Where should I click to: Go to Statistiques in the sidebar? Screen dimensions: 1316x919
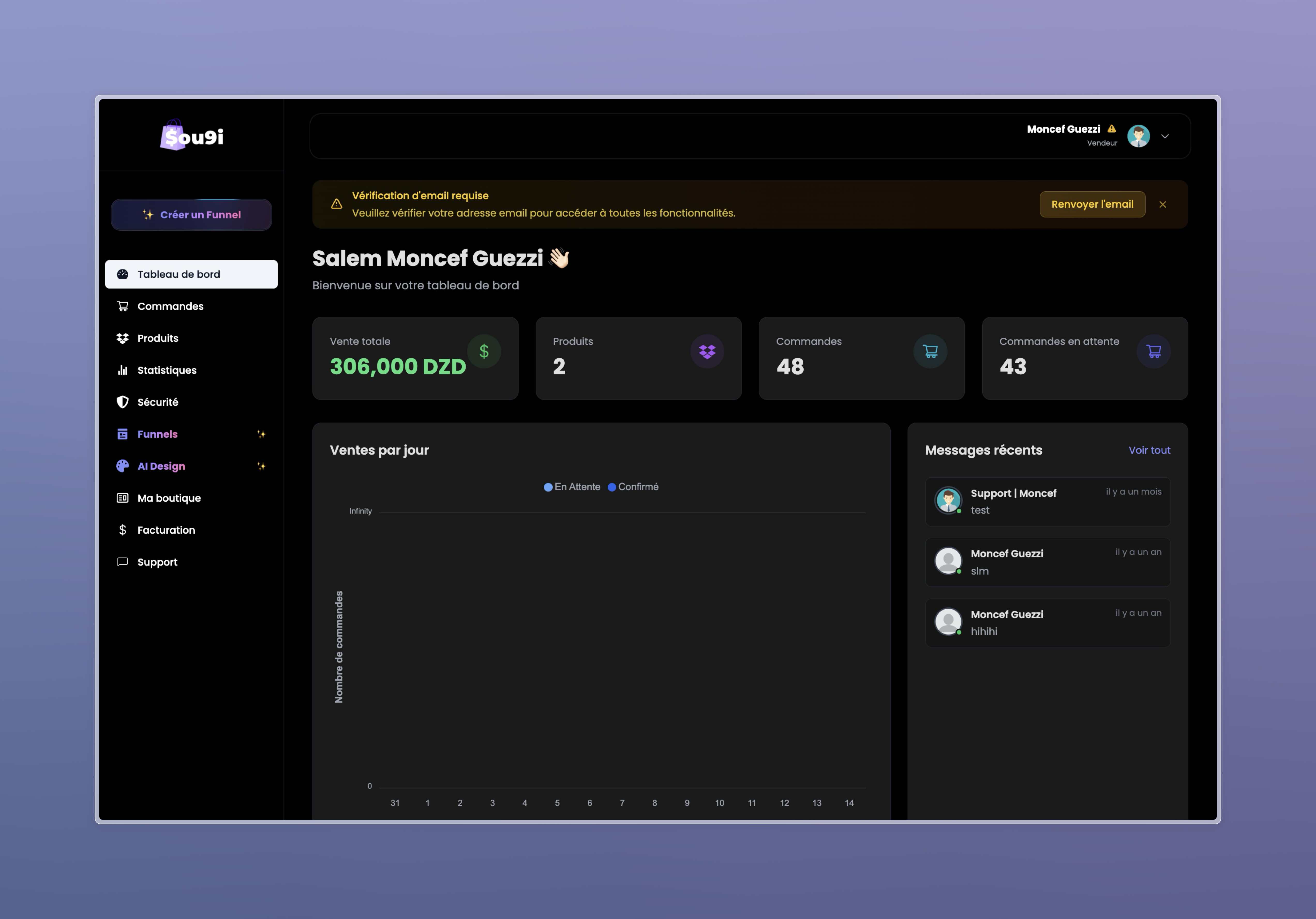coord(167,370)
